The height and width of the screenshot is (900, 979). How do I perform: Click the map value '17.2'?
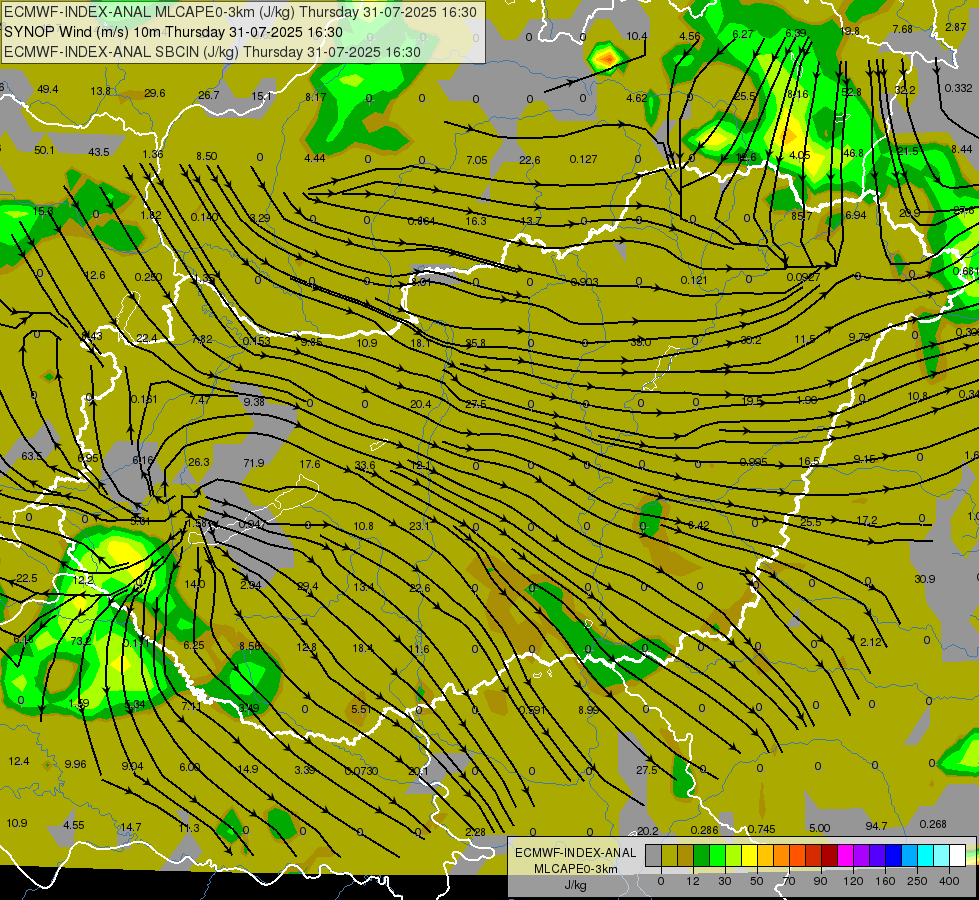867,520
